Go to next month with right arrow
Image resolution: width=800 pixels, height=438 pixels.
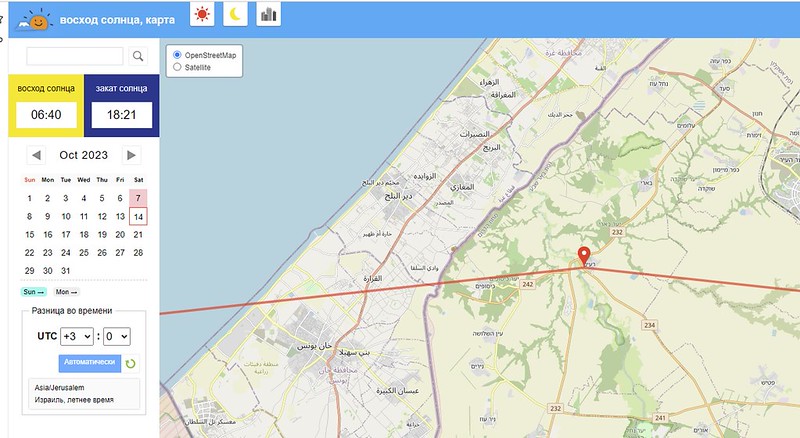pos(131,155)
